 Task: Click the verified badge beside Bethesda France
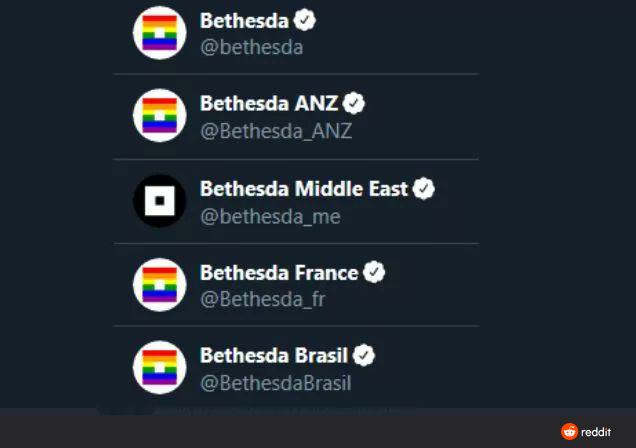(x=374, y=272)
